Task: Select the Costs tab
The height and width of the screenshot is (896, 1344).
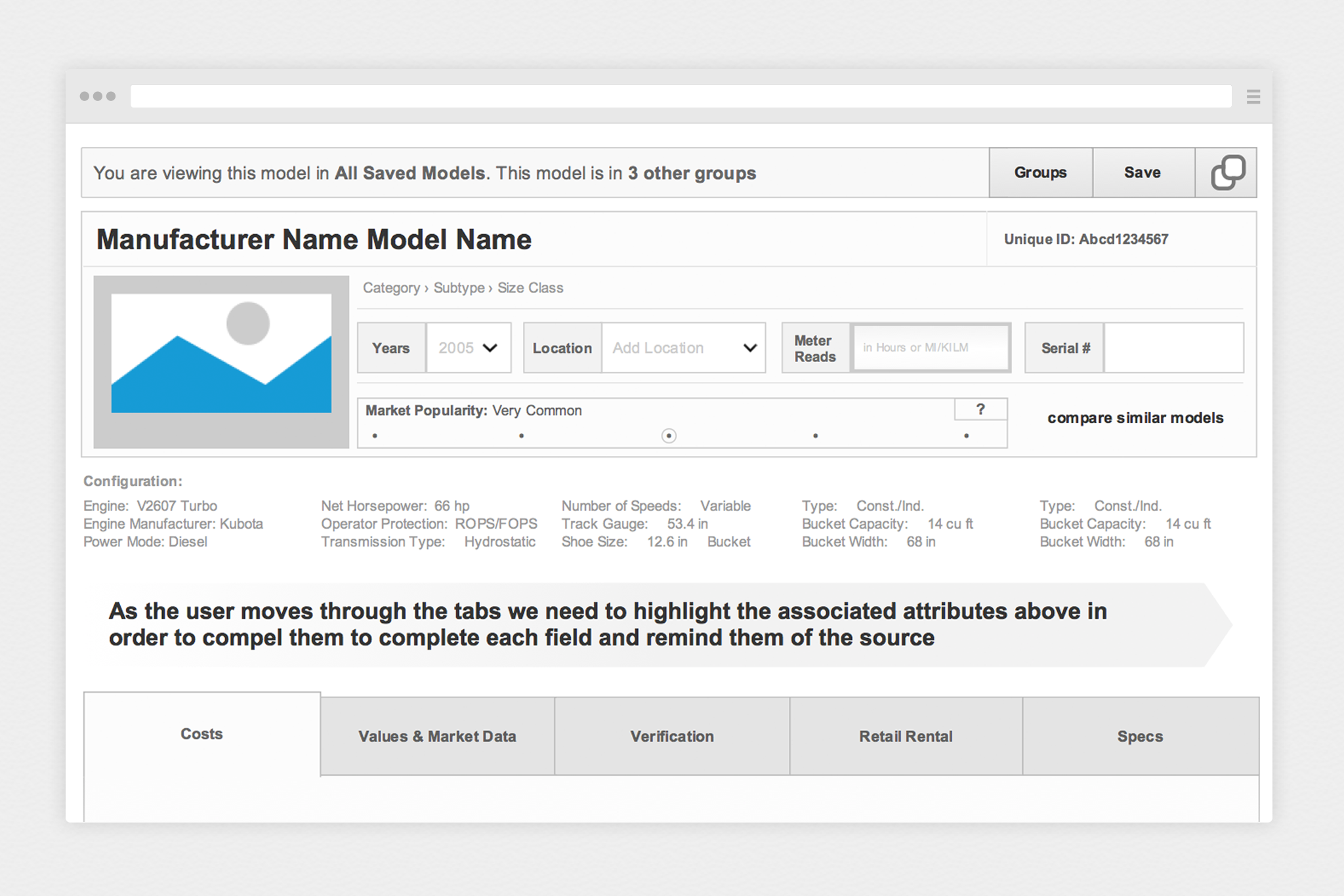Action: click(x=201, y=734)
